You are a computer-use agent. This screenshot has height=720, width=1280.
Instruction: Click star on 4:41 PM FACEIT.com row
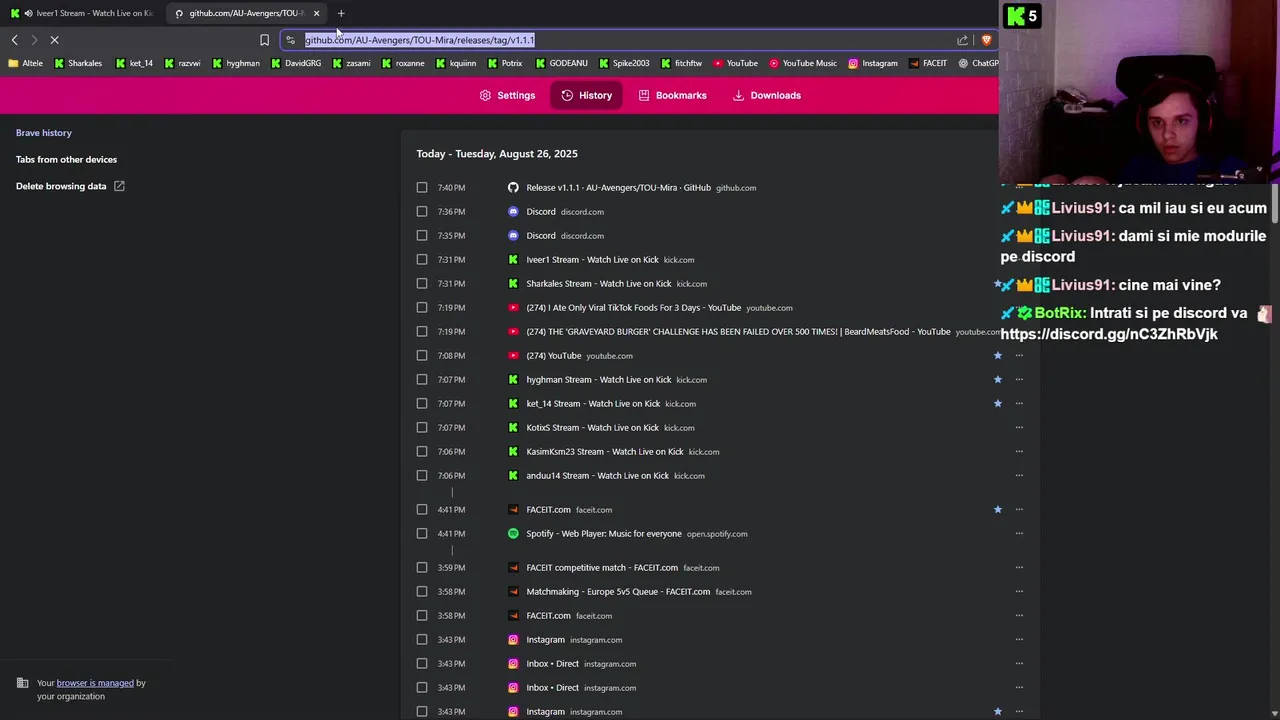997,510
